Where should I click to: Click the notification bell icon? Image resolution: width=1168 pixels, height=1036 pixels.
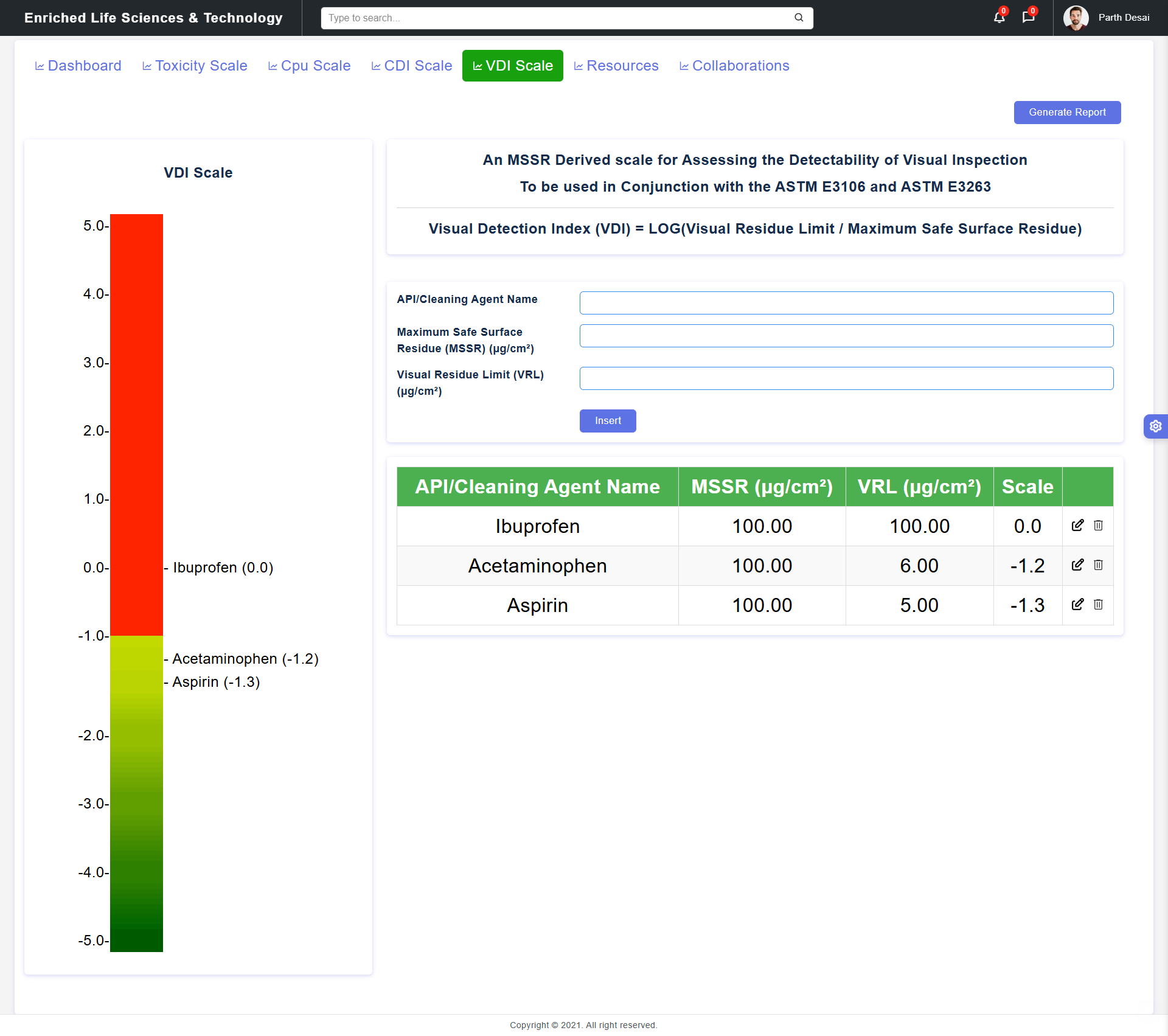[x=999, y=18]
